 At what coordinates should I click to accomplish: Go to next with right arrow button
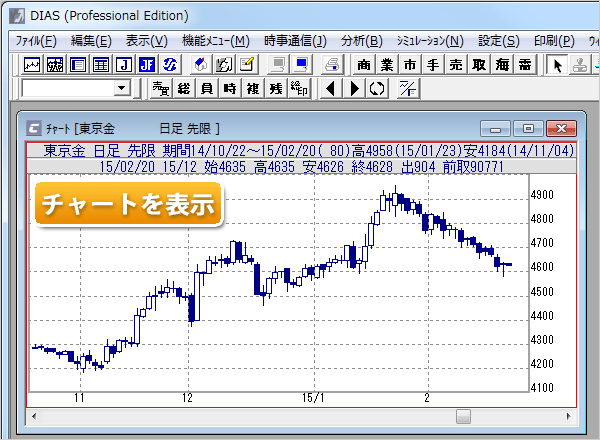click(354, 89)
